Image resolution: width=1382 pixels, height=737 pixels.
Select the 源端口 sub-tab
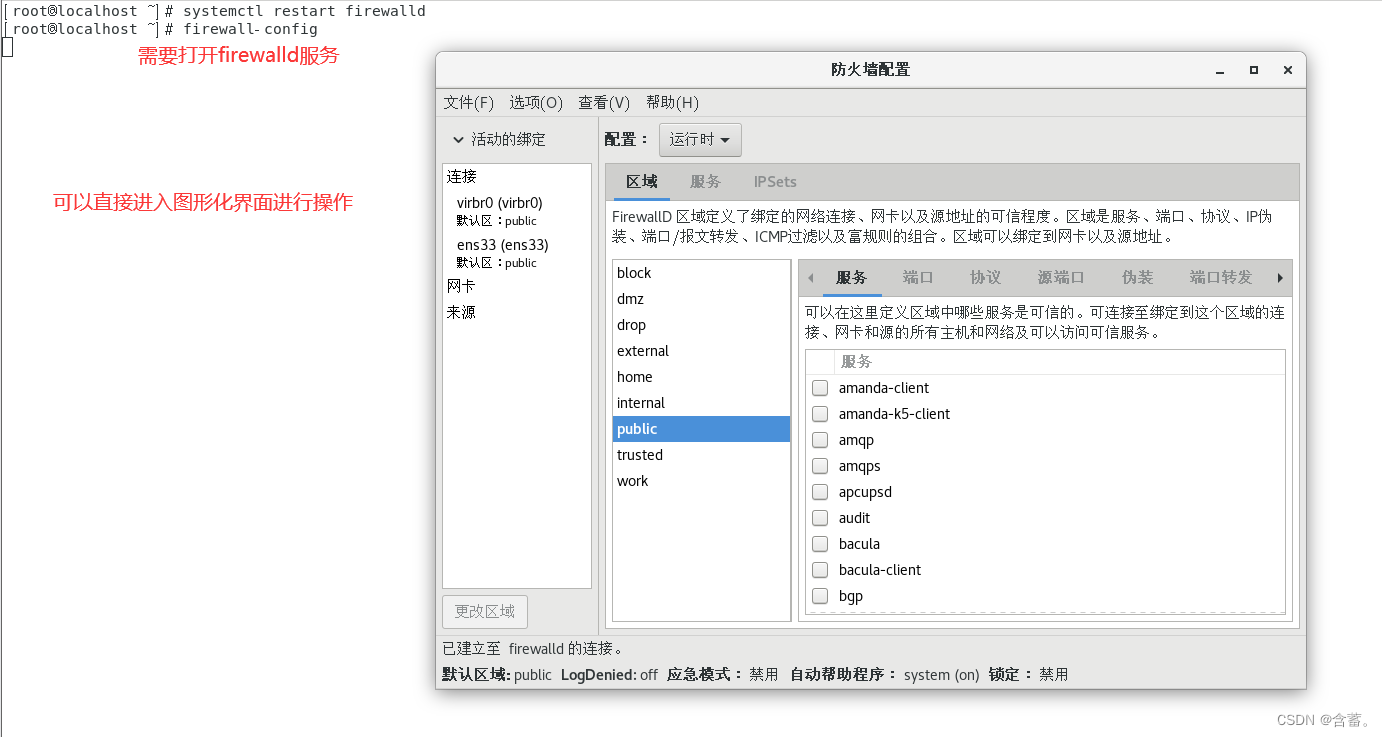click(1061, 278)
